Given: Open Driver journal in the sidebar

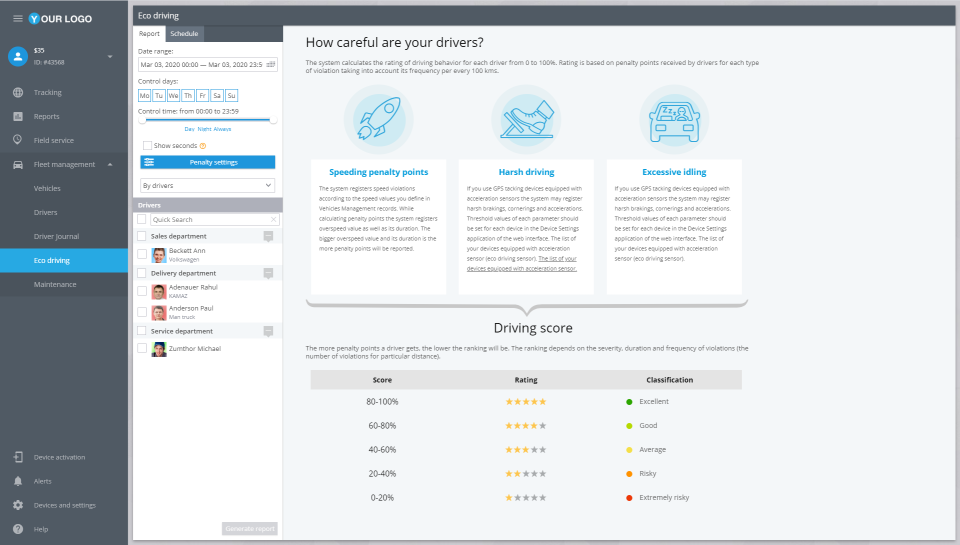Looking at the screenshot, I should (56, 236).
